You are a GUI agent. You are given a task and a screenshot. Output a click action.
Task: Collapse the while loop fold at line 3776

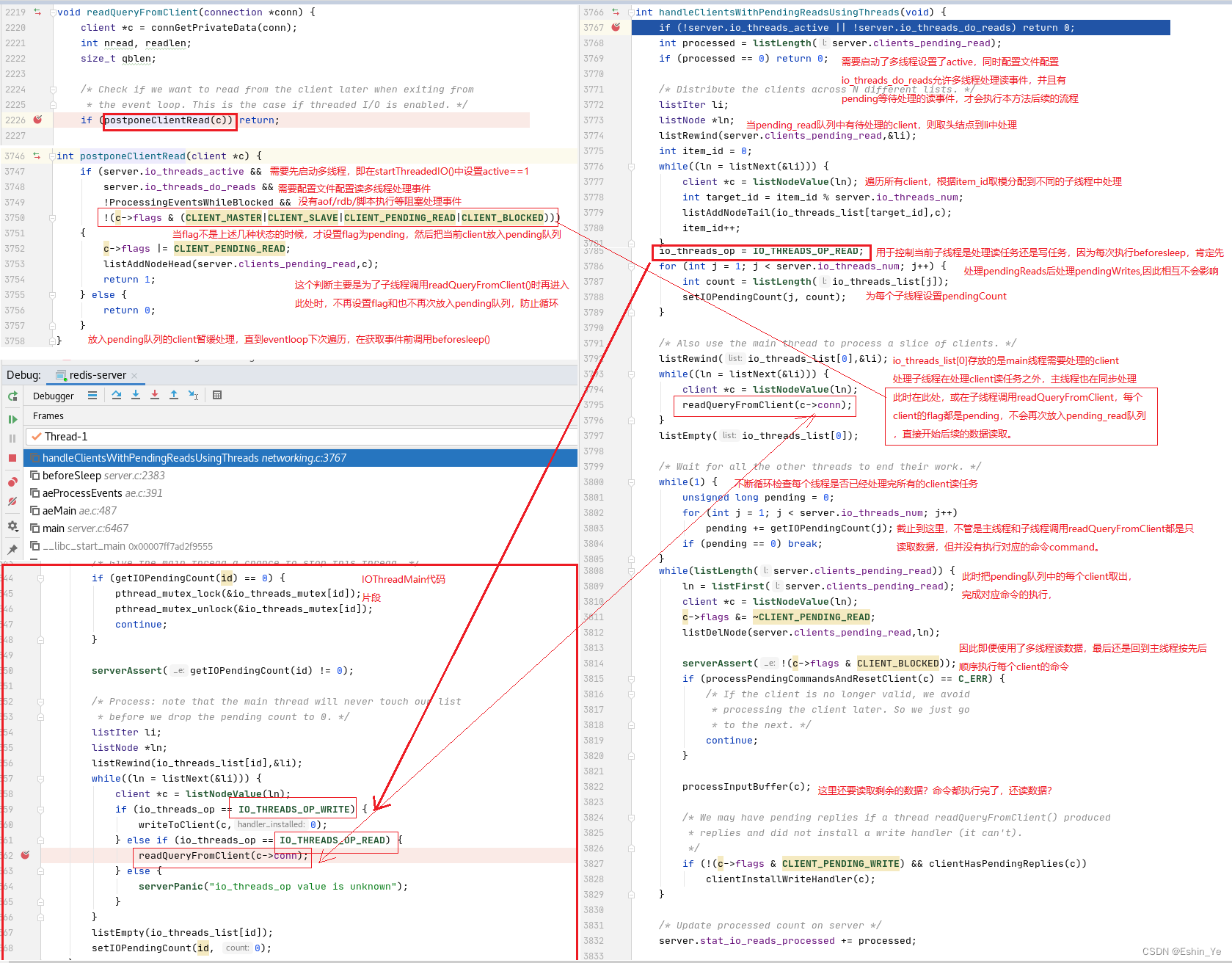(631, 167)
